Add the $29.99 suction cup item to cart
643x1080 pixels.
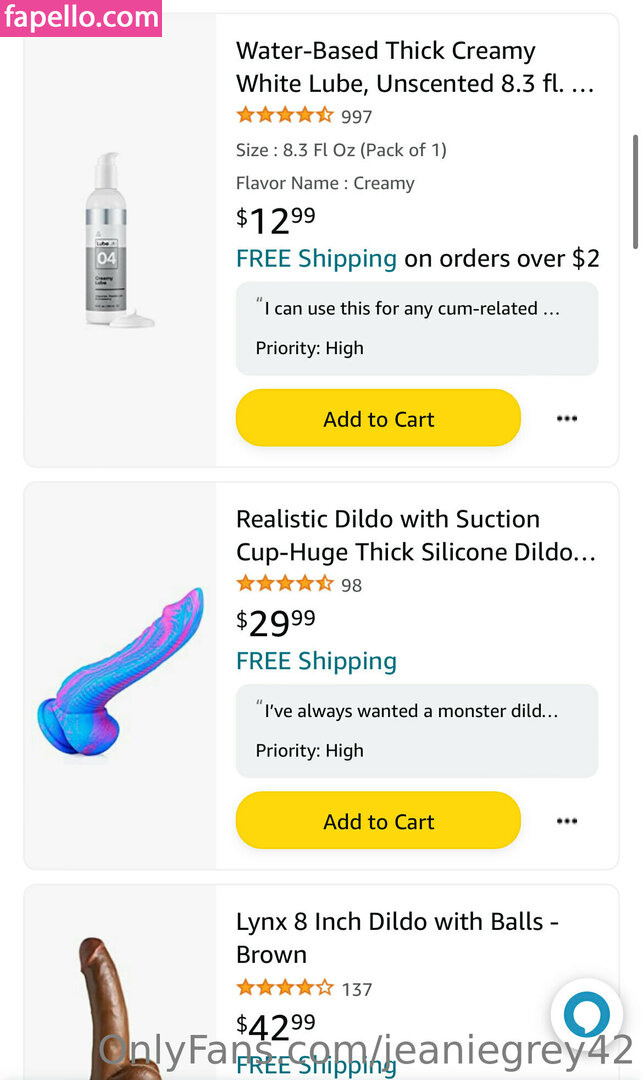pos(378,821)
